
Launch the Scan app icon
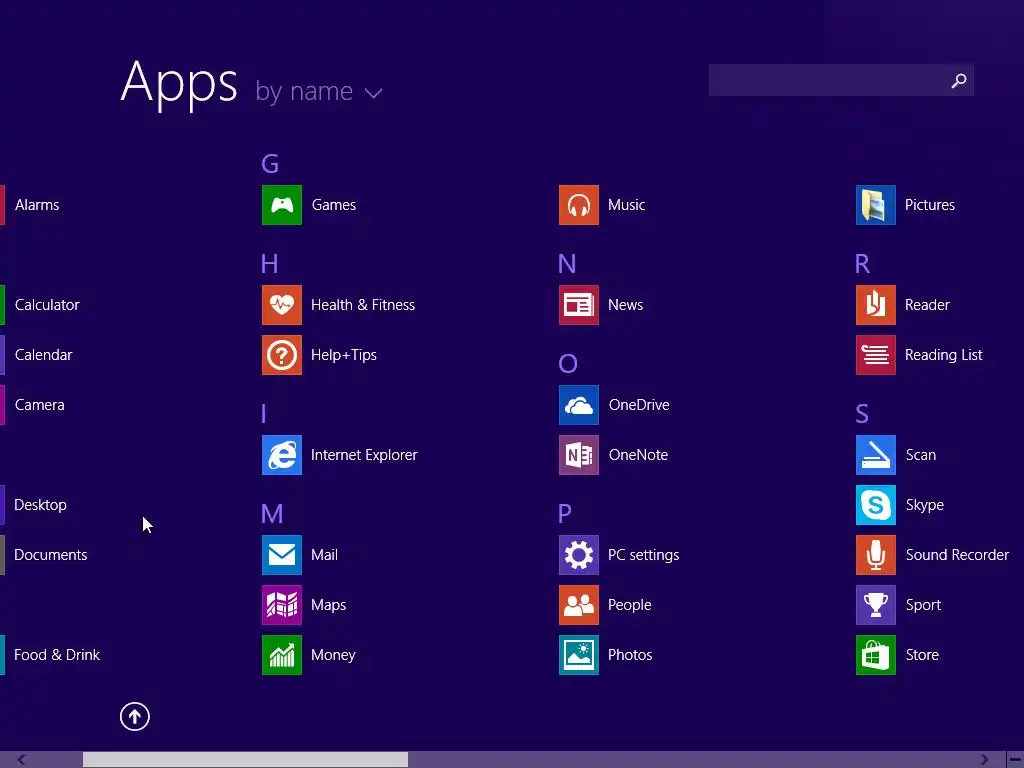coord(876,455)
